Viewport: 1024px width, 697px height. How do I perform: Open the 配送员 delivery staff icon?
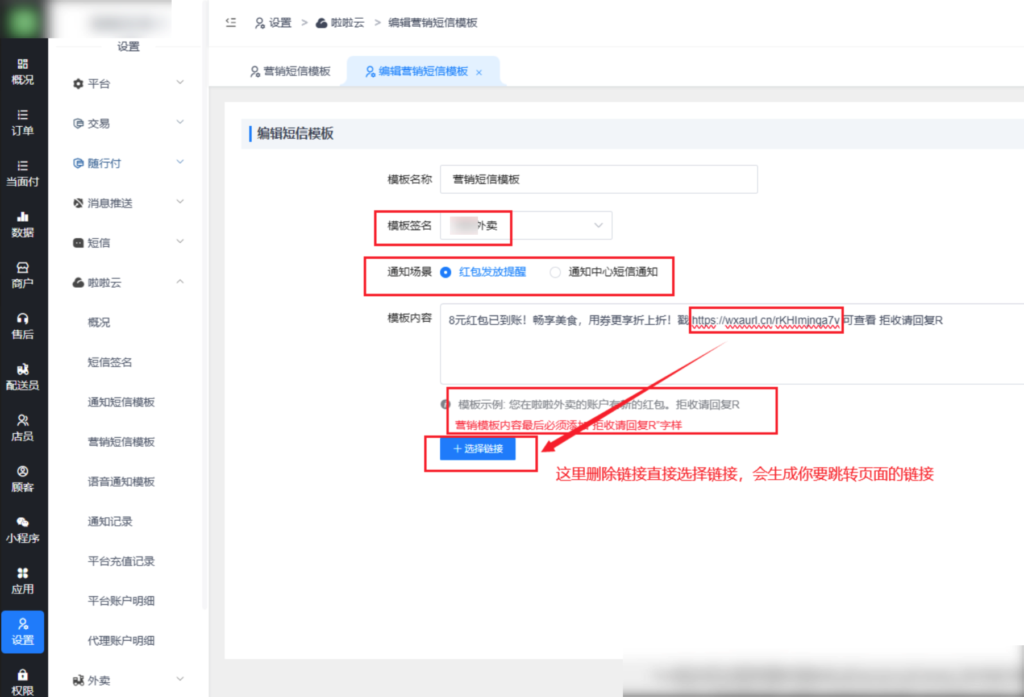click(22, 375)
